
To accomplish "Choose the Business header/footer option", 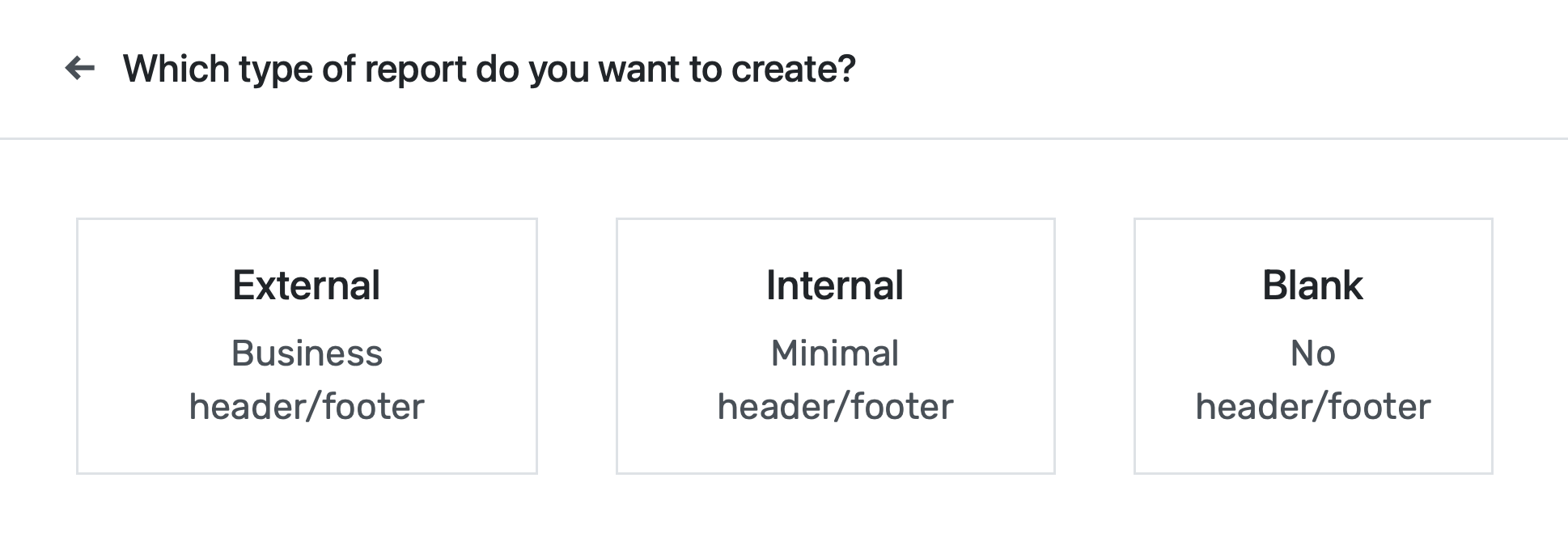I will [x=307, y=379].
